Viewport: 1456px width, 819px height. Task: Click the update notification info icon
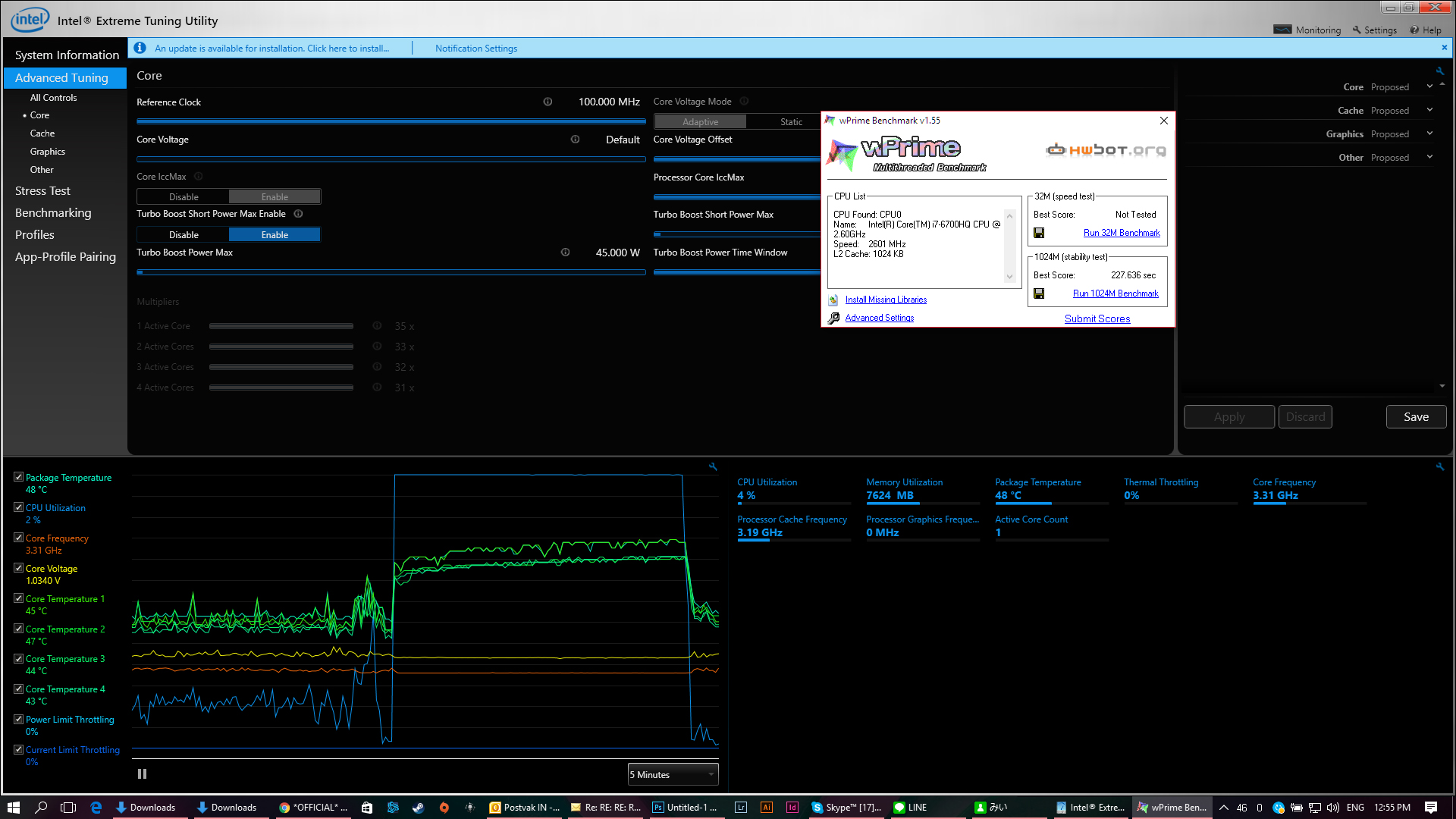pyautogui.click(x=140, y=48)
